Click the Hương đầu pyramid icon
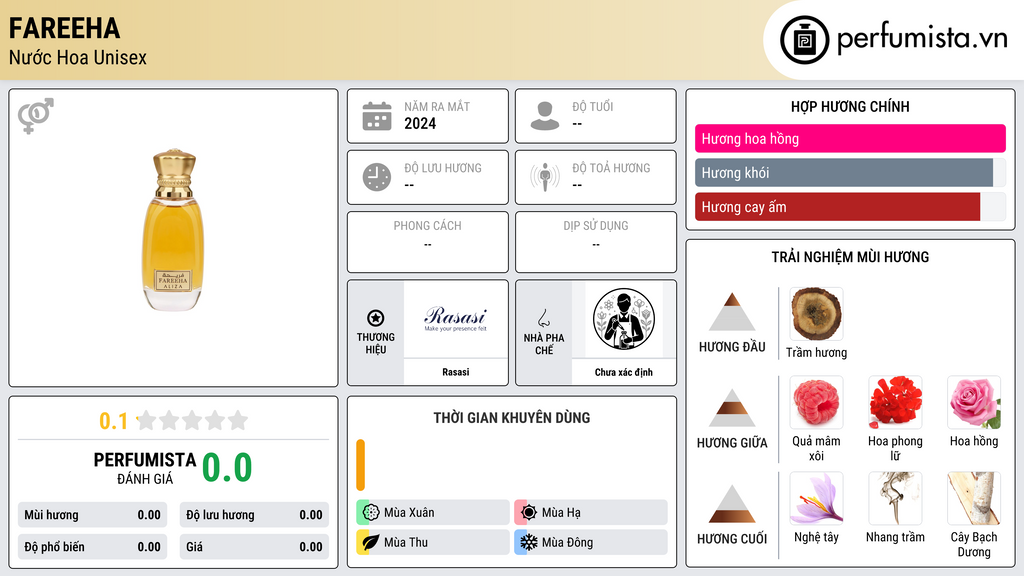The height and width of the screenshot is (576, 1024). [x=732, y=312]
